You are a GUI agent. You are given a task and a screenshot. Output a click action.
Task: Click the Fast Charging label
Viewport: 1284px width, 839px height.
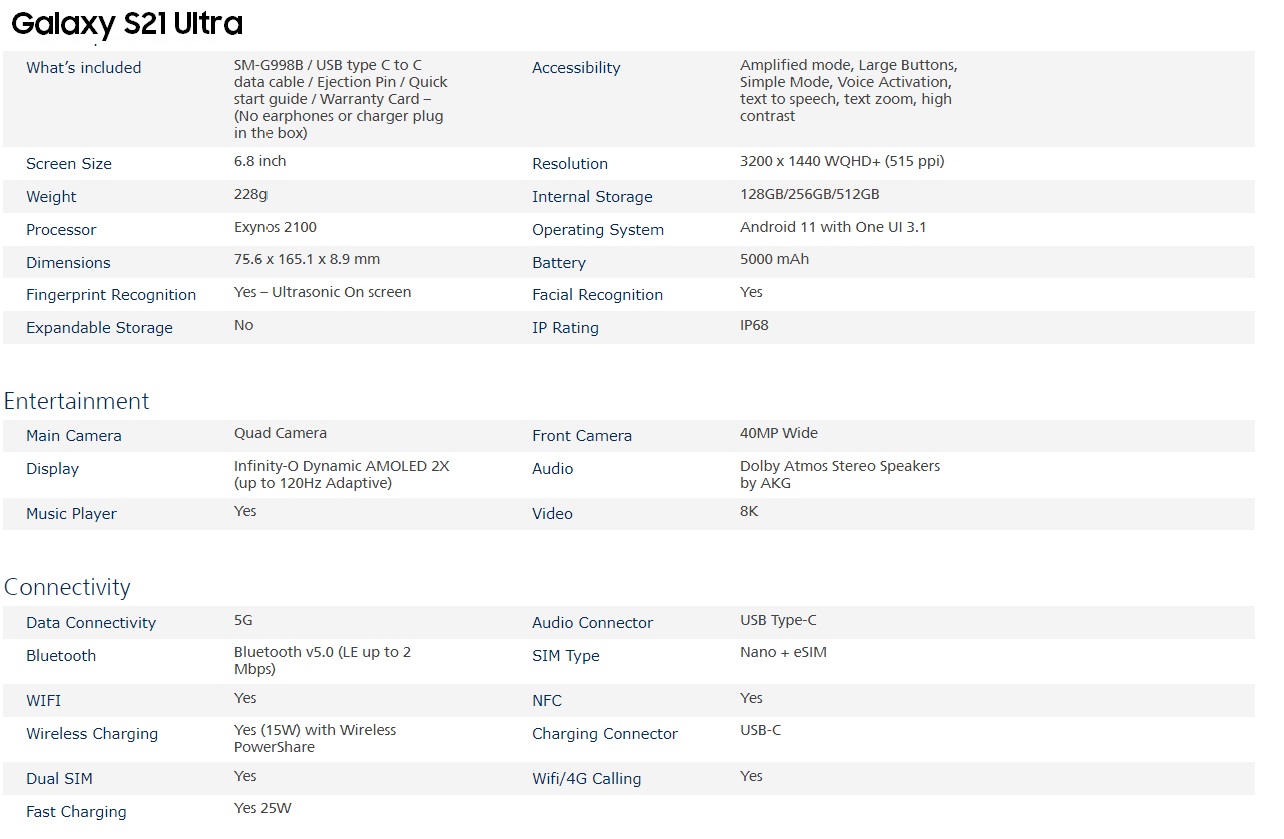[x=76, y=812]
